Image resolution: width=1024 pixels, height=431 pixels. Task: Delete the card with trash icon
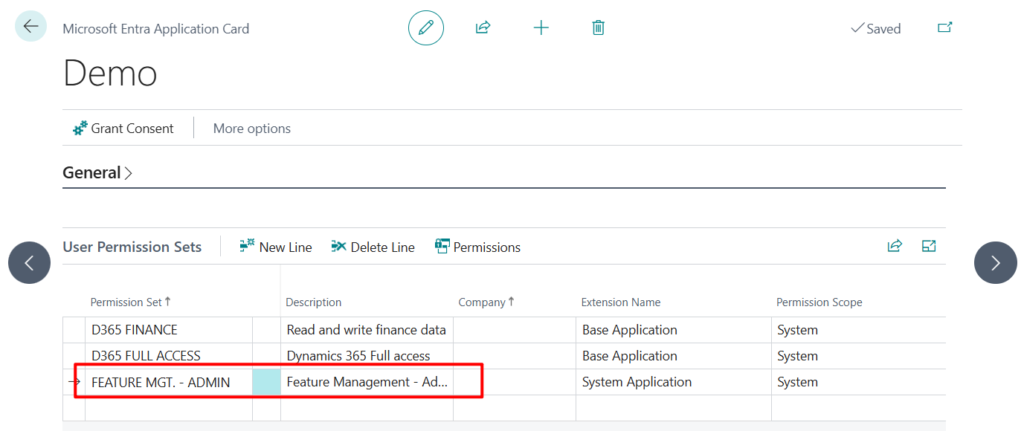(x=598, y=28)
